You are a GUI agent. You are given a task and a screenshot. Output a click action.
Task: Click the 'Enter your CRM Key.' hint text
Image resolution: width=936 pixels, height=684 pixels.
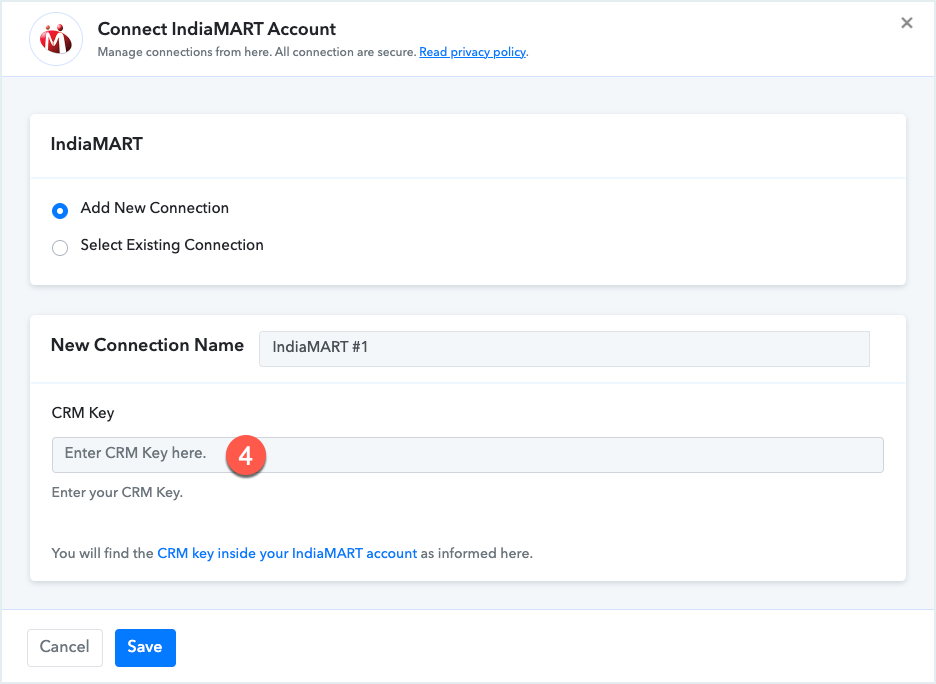(117, 492)
